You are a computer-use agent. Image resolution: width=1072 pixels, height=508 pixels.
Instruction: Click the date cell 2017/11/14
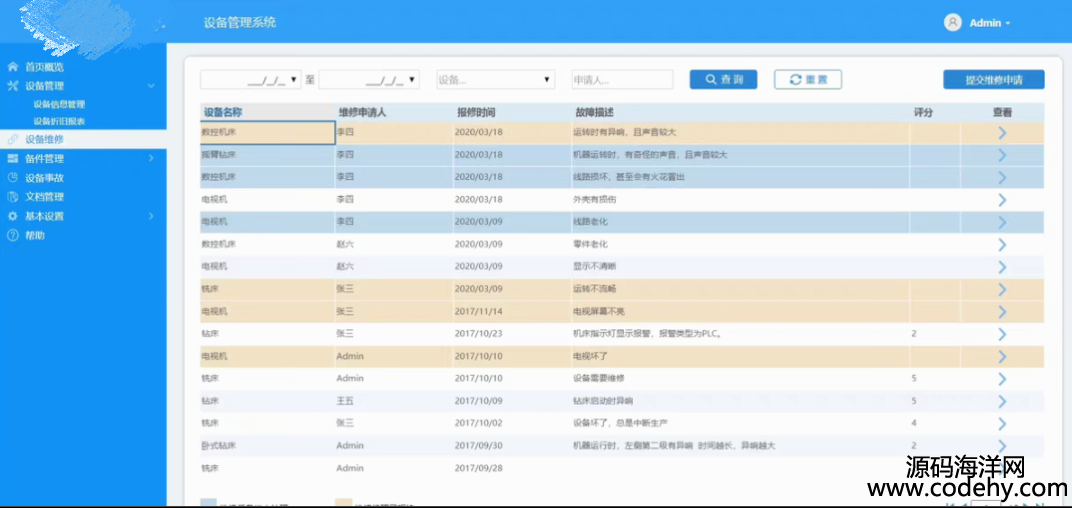(478, 312)
